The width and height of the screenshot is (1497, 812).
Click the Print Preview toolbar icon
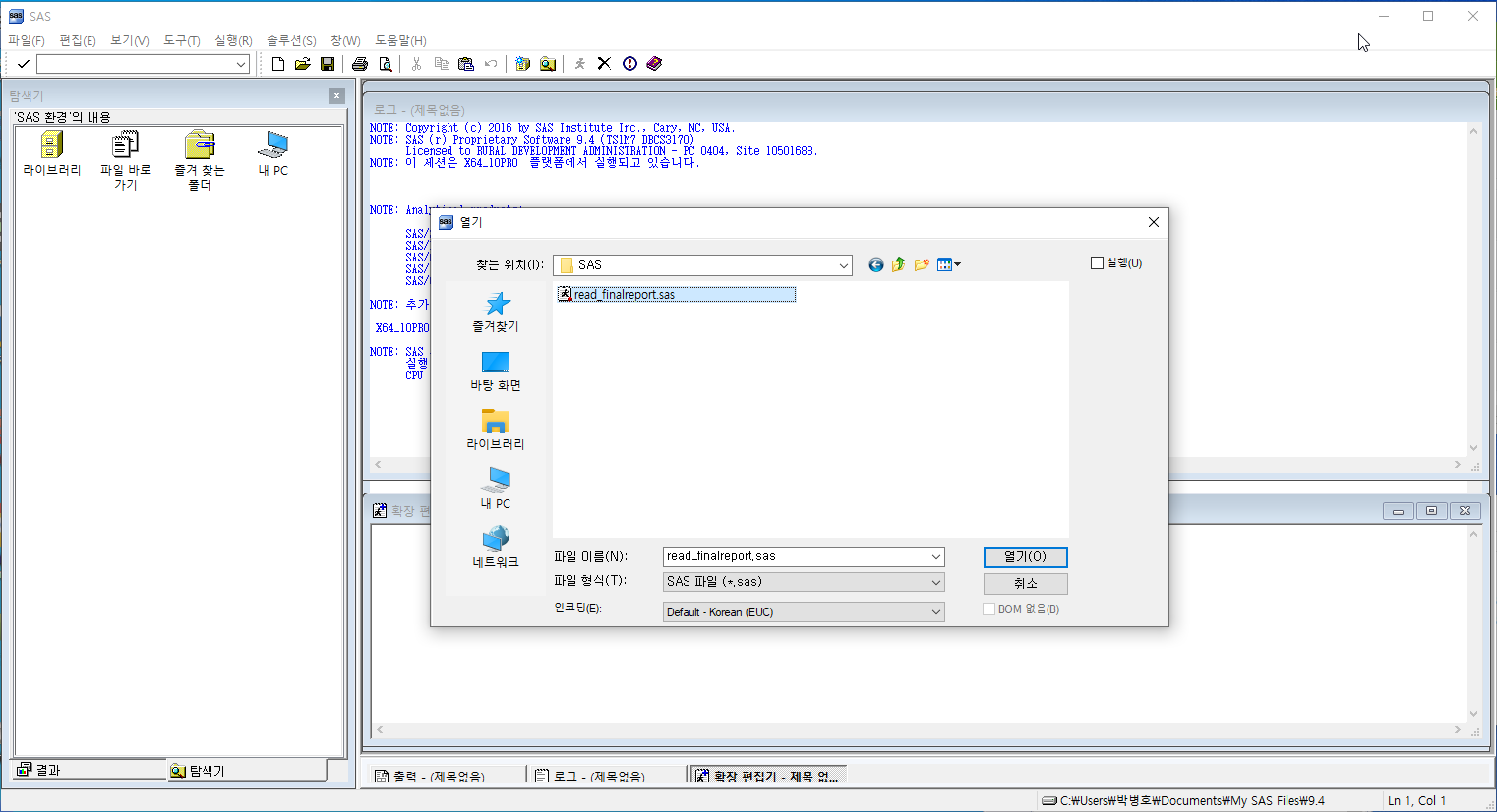(x=386, y=64)
